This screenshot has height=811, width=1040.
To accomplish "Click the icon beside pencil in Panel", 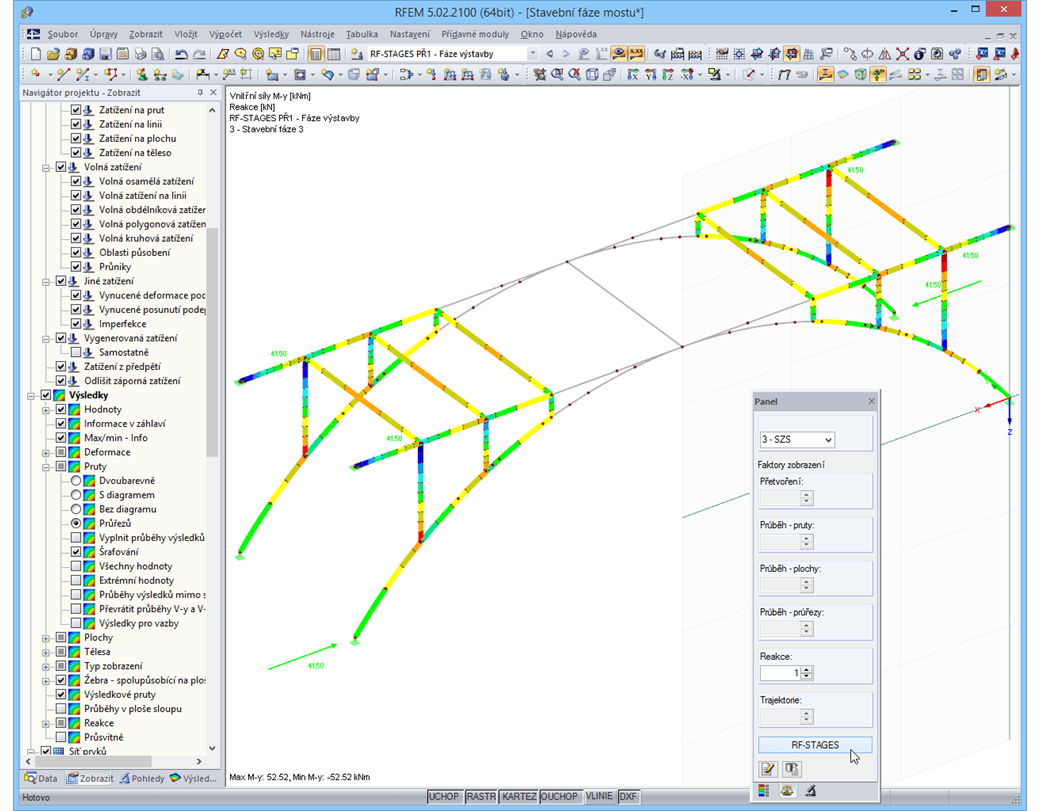I will coord(792,769).
